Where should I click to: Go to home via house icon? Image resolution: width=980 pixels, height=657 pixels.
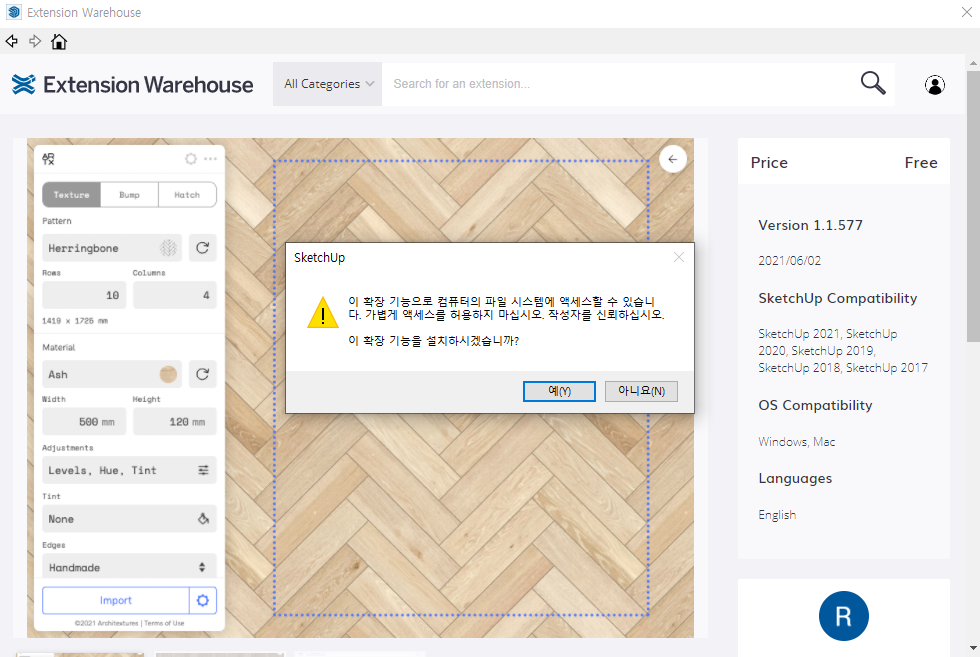[x=59, y=41]
